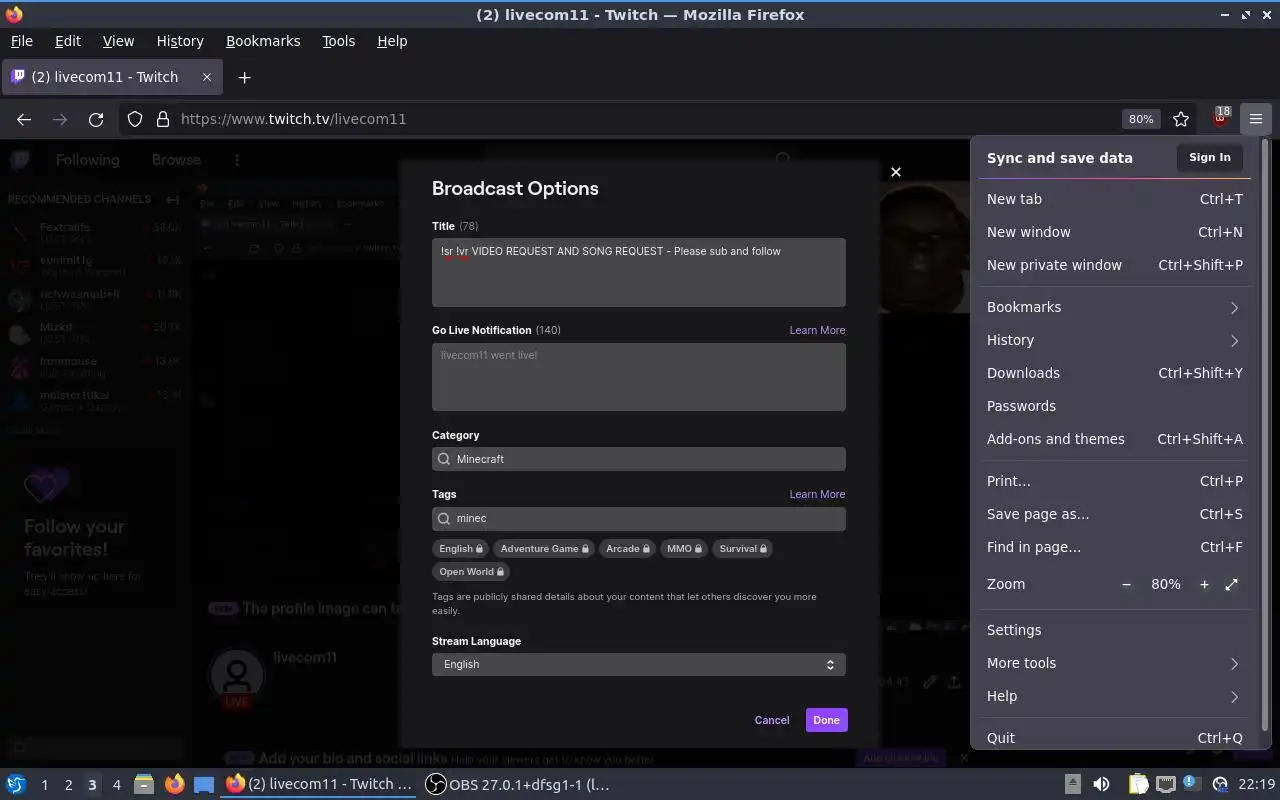Screen dimensions: 1280x800
Task: Click the padlock site security icon
Action: click(x=163, y=119)
